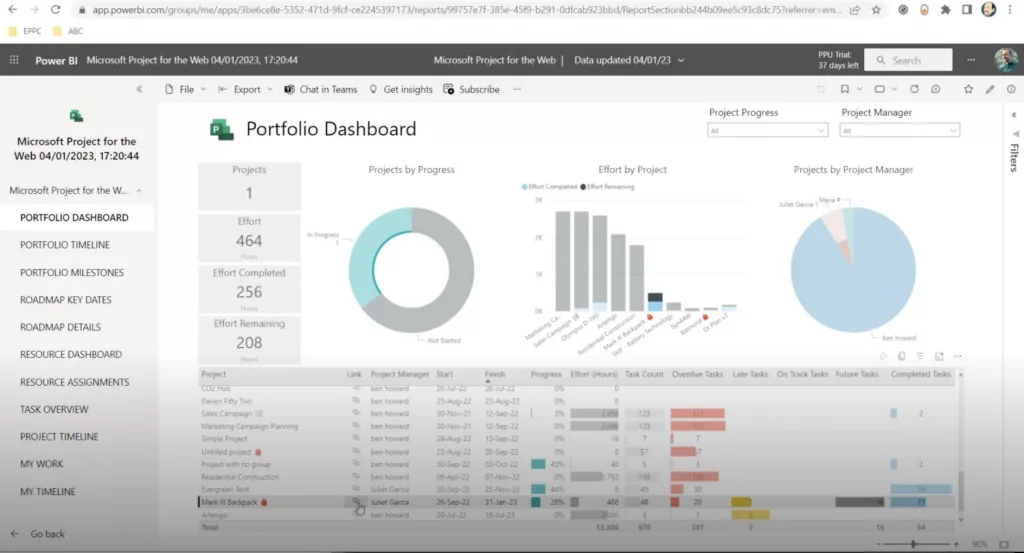Open toolbar overflow ellipsis after Subscribe
The height and width of the screenshot is (553, 1024).
tap(517, 89)
